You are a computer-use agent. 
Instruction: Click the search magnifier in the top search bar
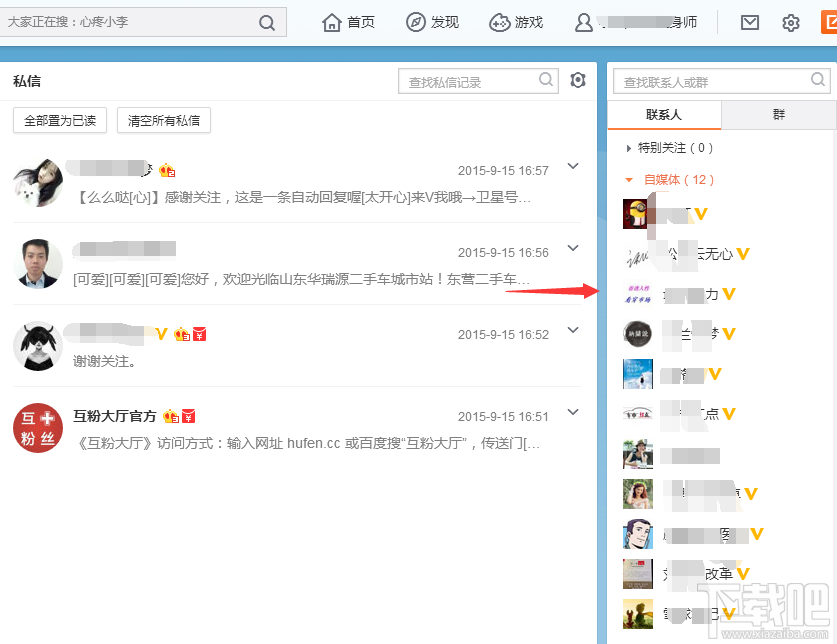click(x=266, y=20)
